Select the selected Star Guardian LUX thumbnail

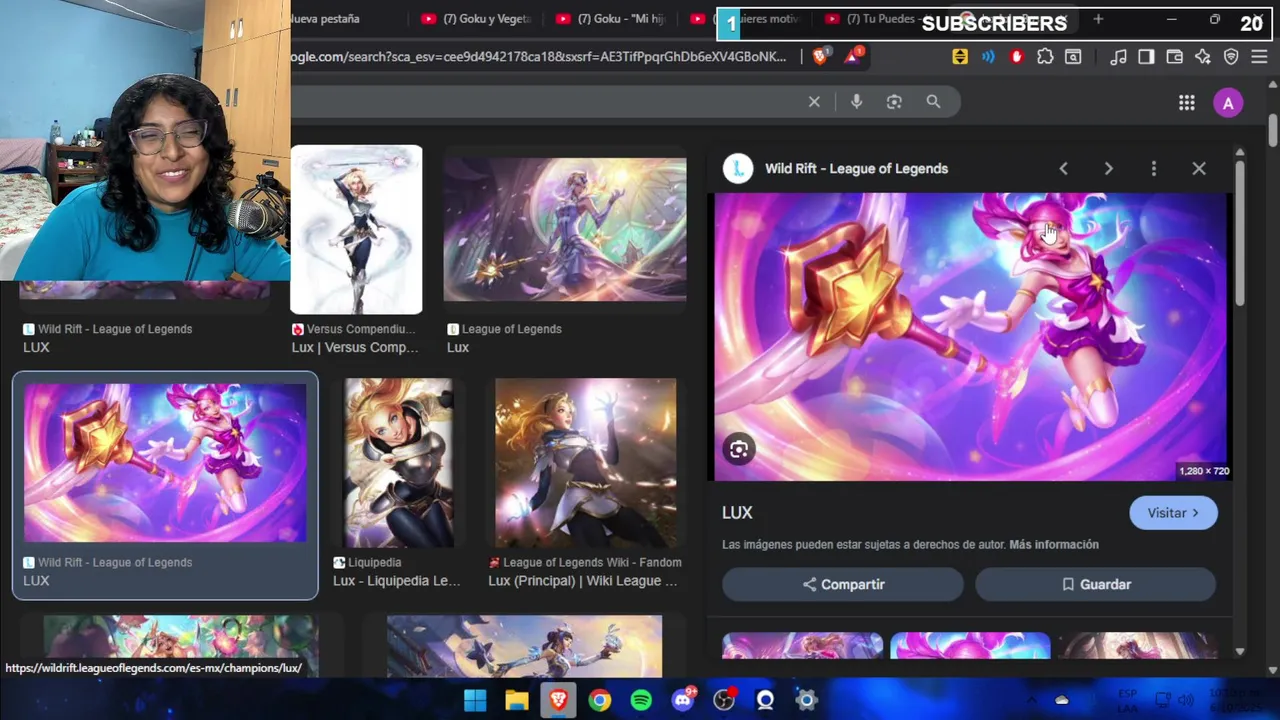(x=165, y=463)
